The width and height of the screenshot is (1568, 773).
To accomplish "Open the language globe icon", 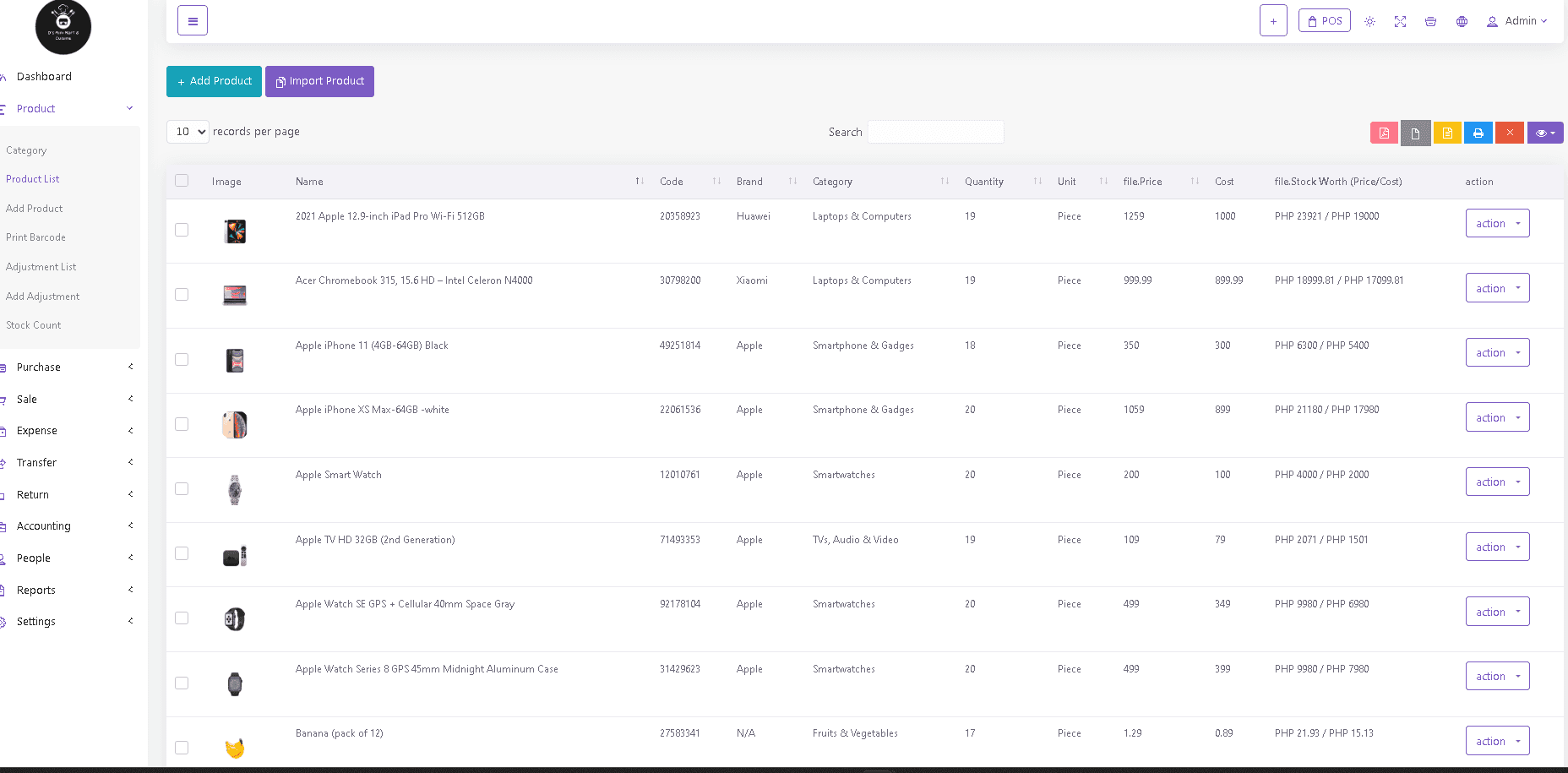I will [x=1462, y=21].
